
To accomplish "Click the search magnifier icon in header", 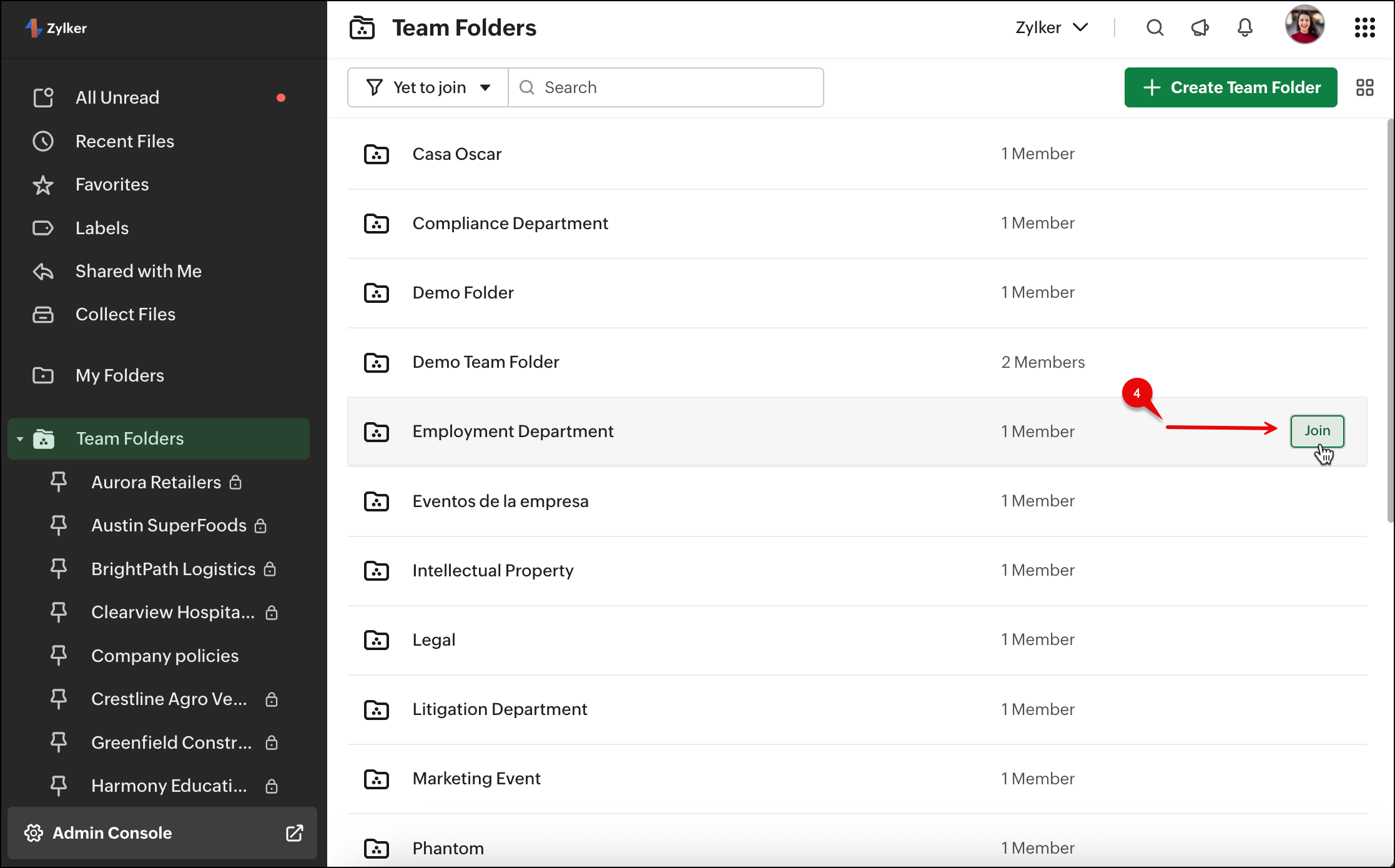I will pyautogui.click(x=1155, y=27).
